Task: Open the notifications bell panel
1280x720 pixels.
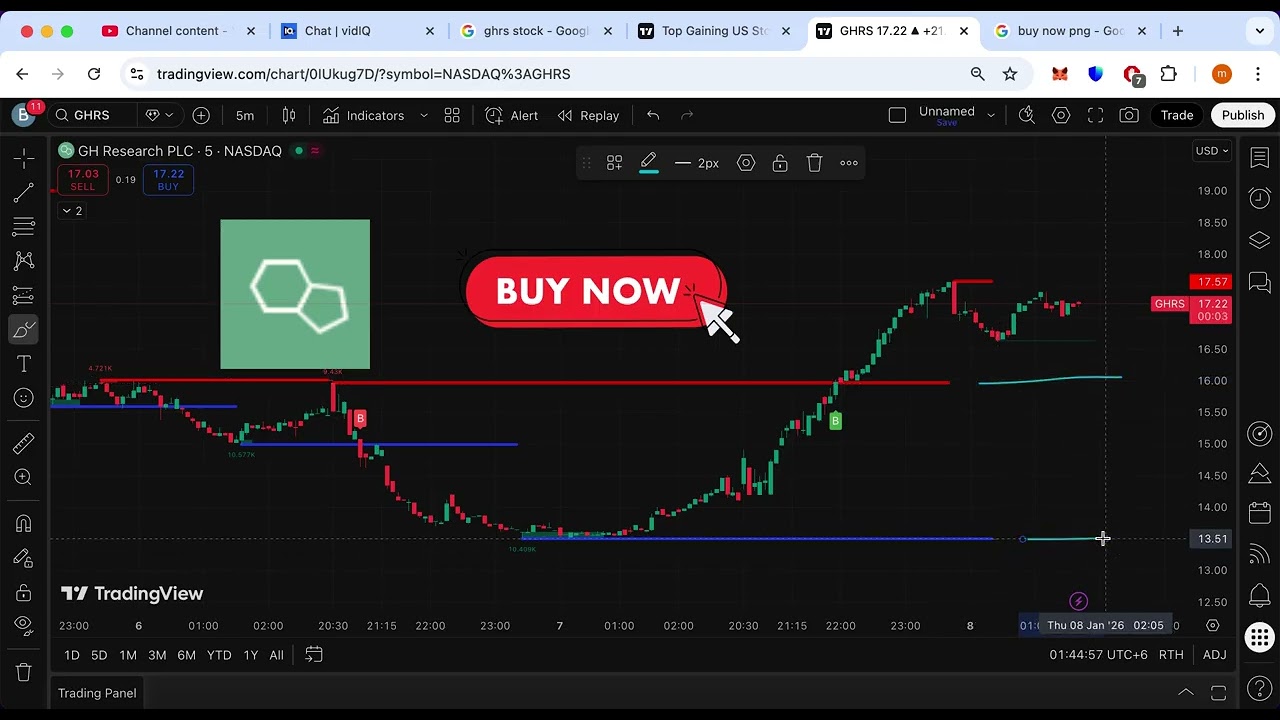Action: (x=1260, y=597)
